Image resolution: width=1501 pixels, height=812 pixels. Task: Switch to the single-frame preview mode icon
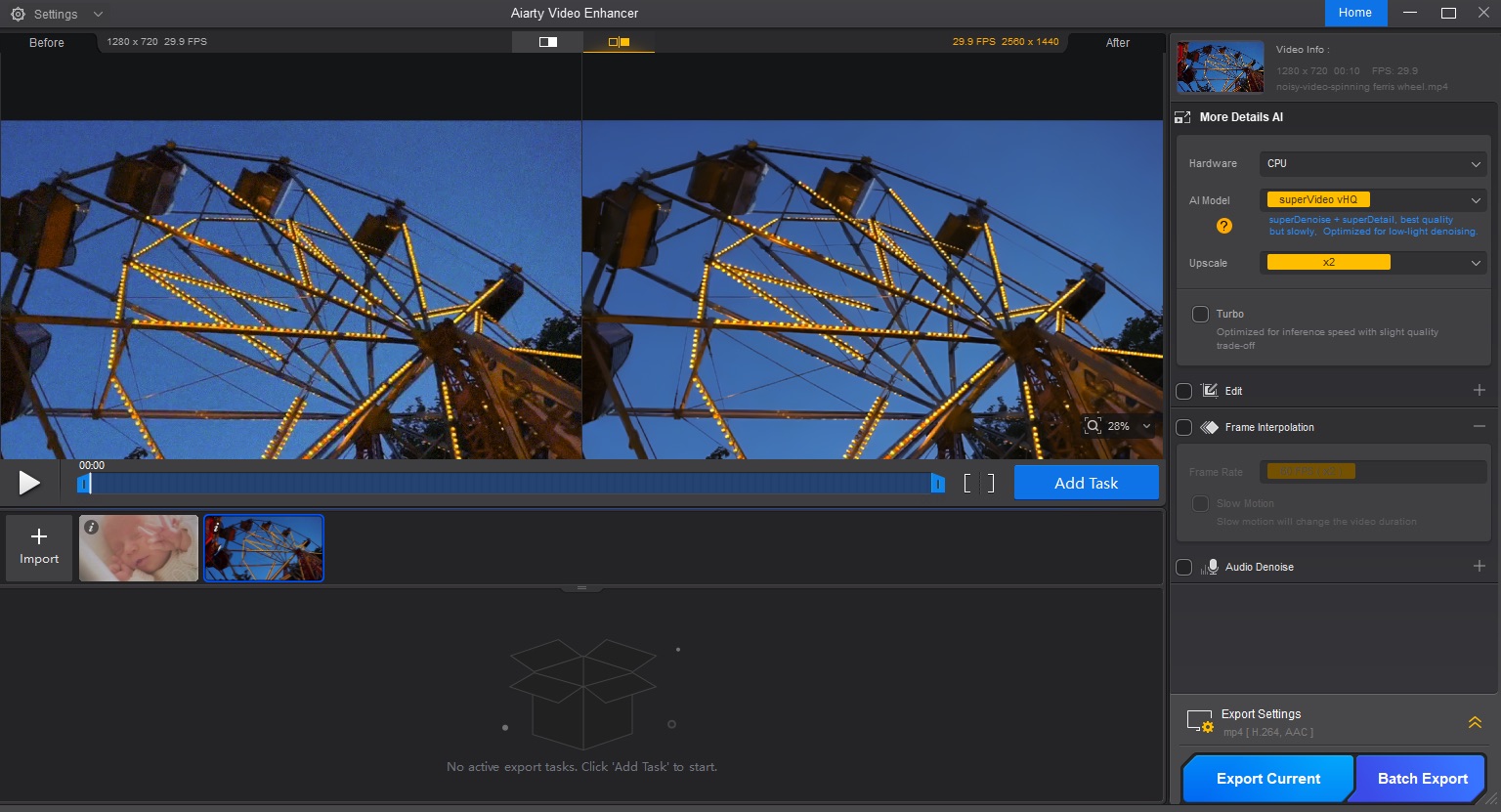547,42
